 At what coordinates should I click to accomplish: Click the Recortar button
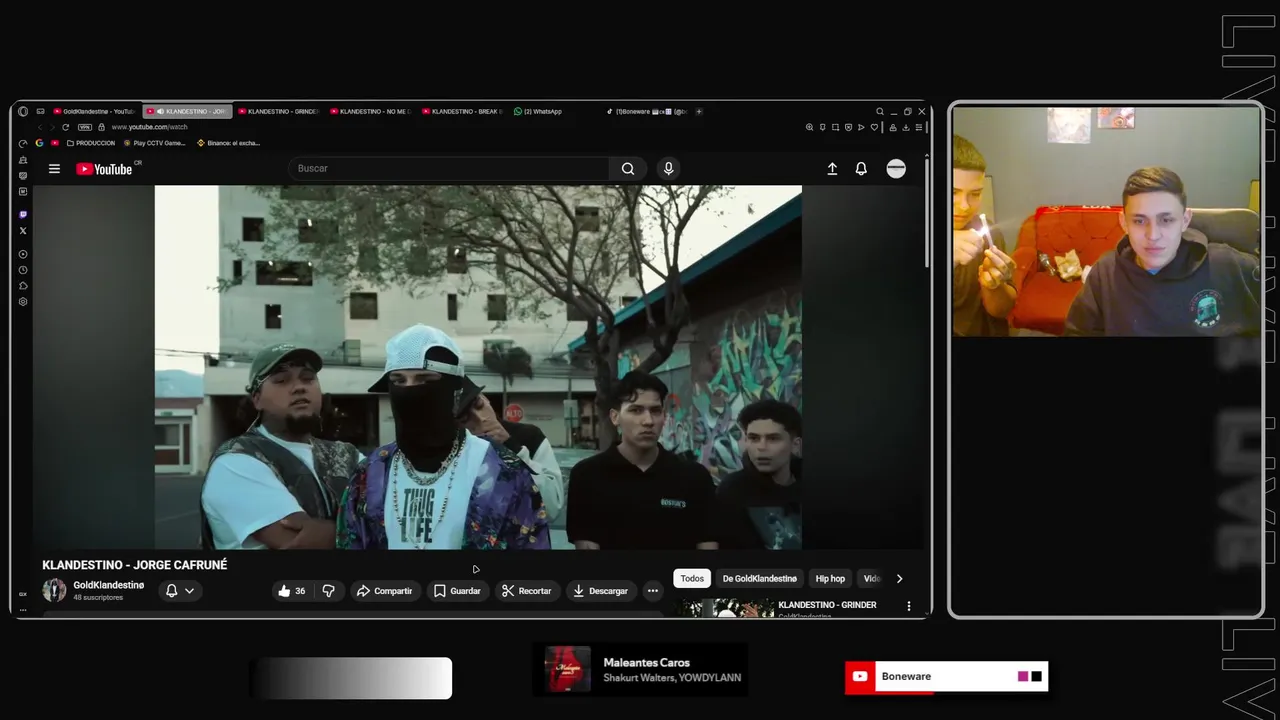(526, 591)
